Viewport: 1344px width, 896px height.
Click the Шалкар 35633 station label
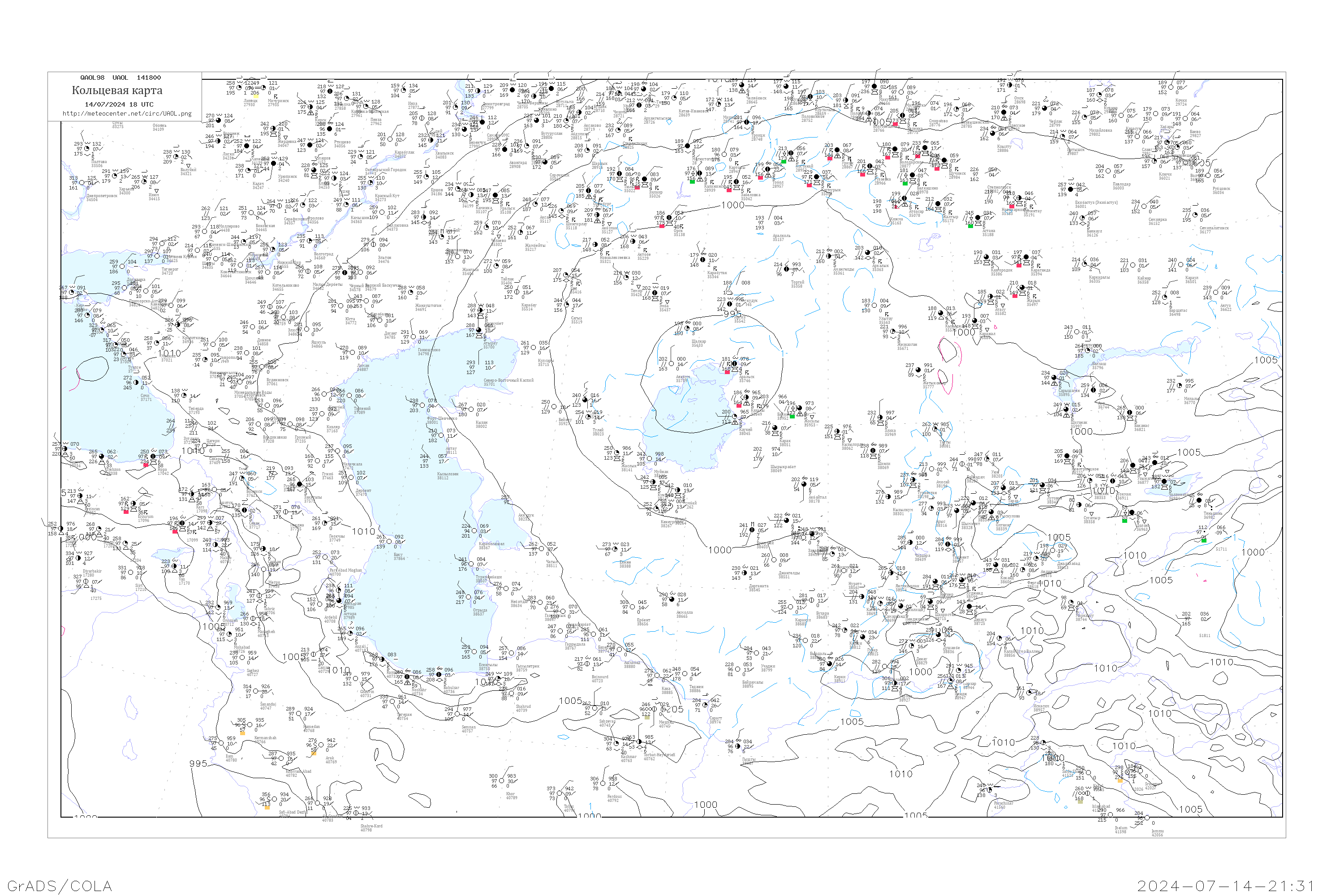[x=699, y=343]
